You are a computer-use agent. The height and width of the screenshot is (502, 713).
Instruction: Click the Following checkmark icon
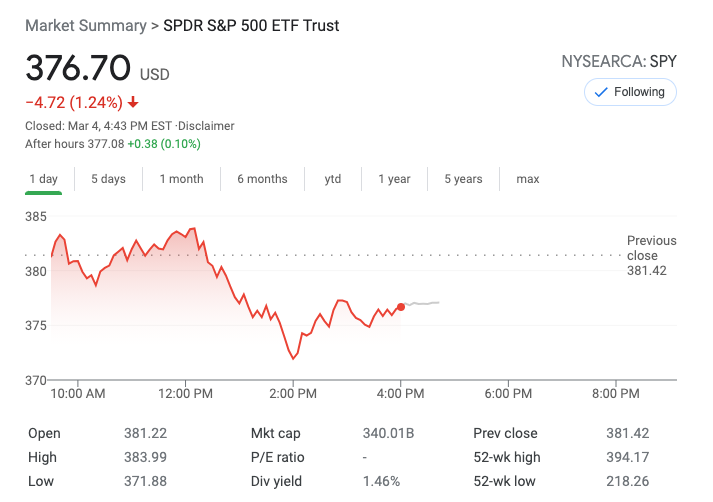pos(601,92)
